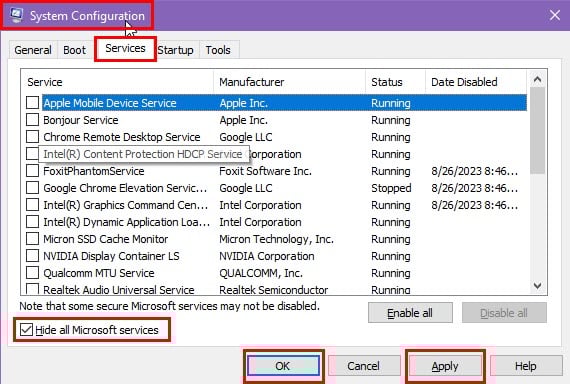Select the FoxitPhantomService row name
The image size is (570, 384).
pos(94,171)
